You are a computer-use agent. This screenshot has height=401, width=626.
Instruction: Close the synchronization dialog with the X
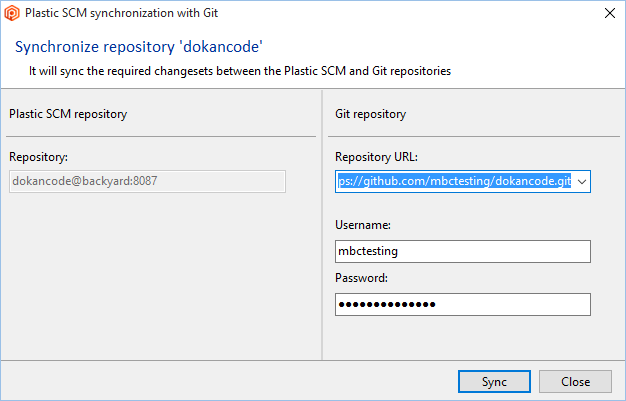pos(610,14)
